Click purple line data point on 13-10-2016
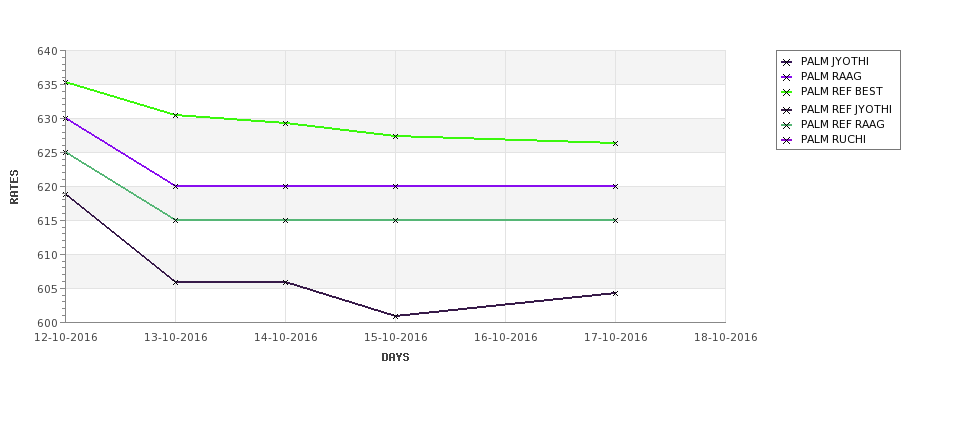Viewport: 975px width, 429px height. tap(175, 187)
